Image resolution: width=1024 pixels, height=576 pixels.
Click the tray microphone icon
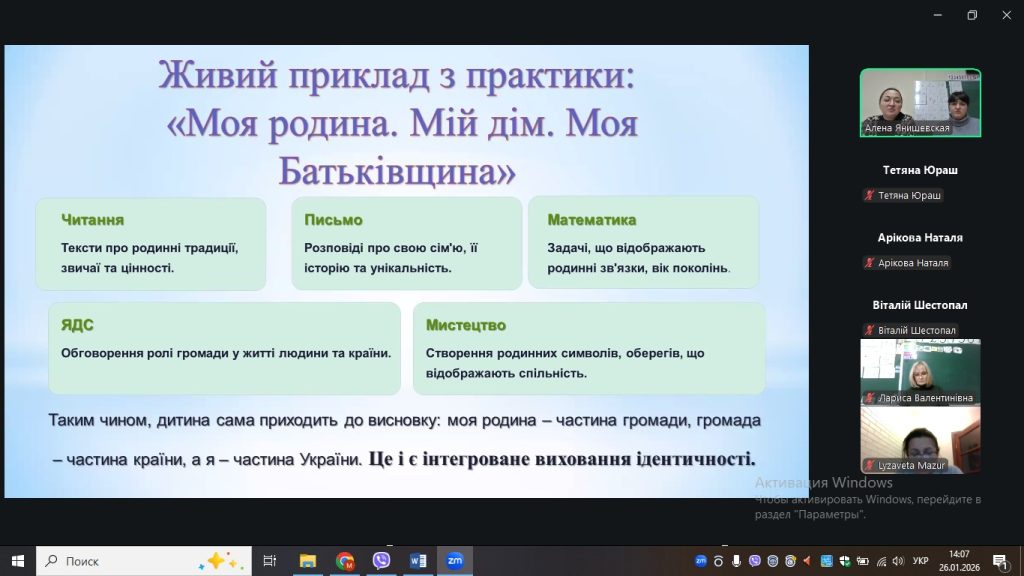point(736,561)
